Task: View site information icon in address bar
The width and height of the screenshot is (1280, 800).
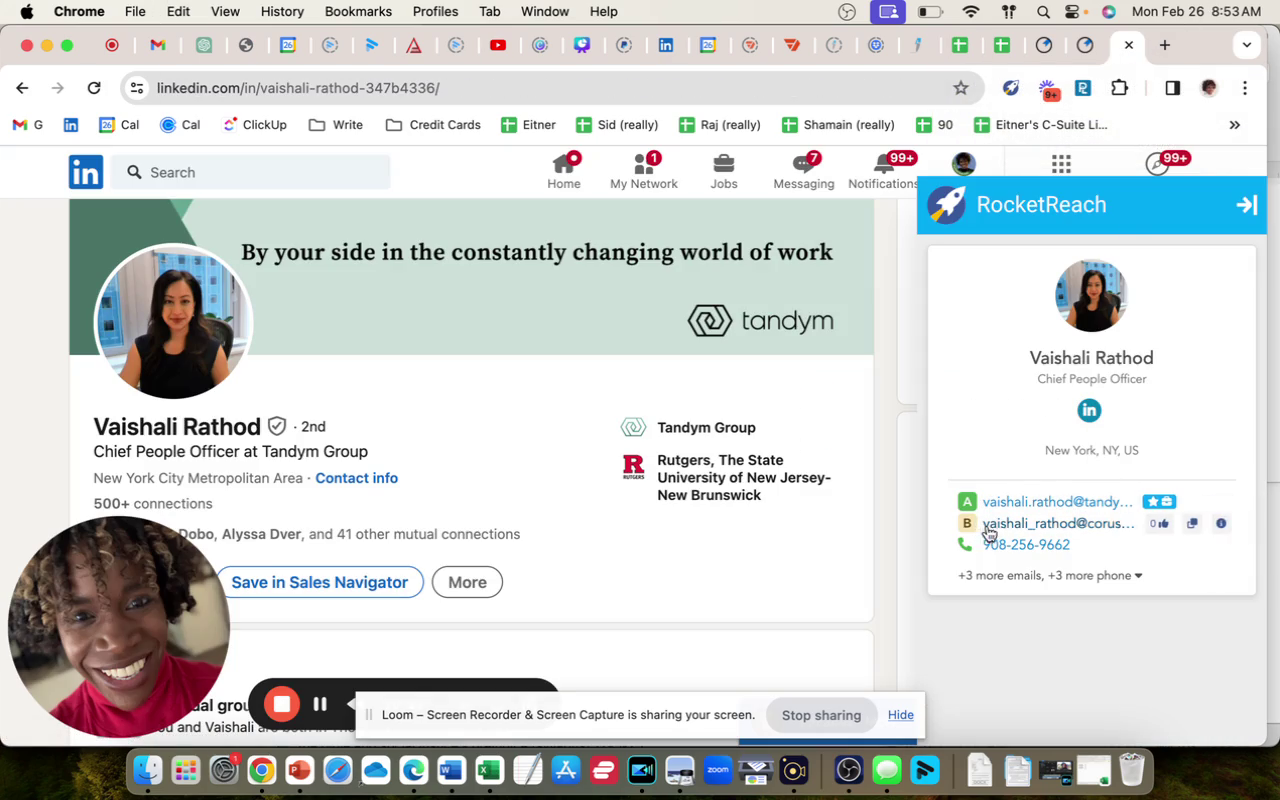Action: pos(137,88)
